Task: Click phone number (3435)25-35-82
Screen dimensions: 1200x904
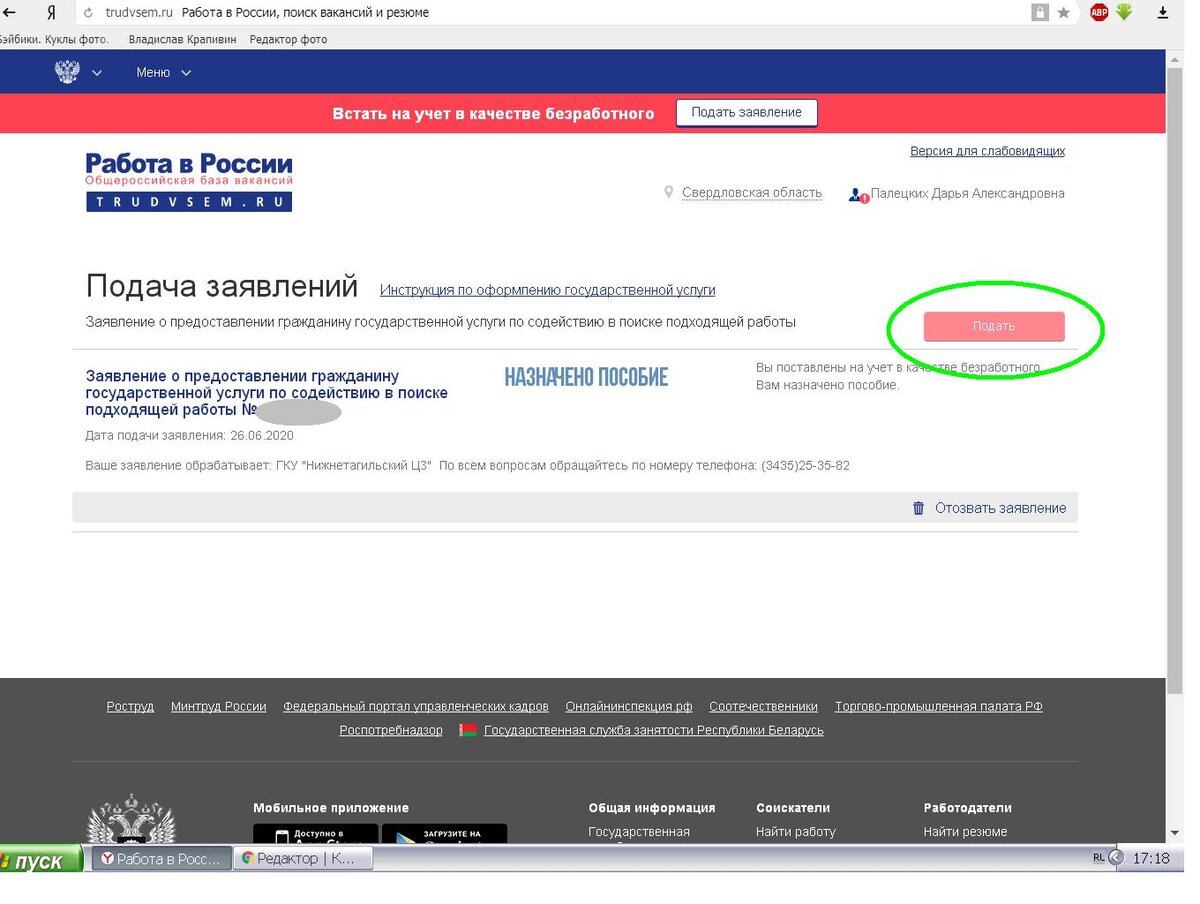Action: pos(805,466)
